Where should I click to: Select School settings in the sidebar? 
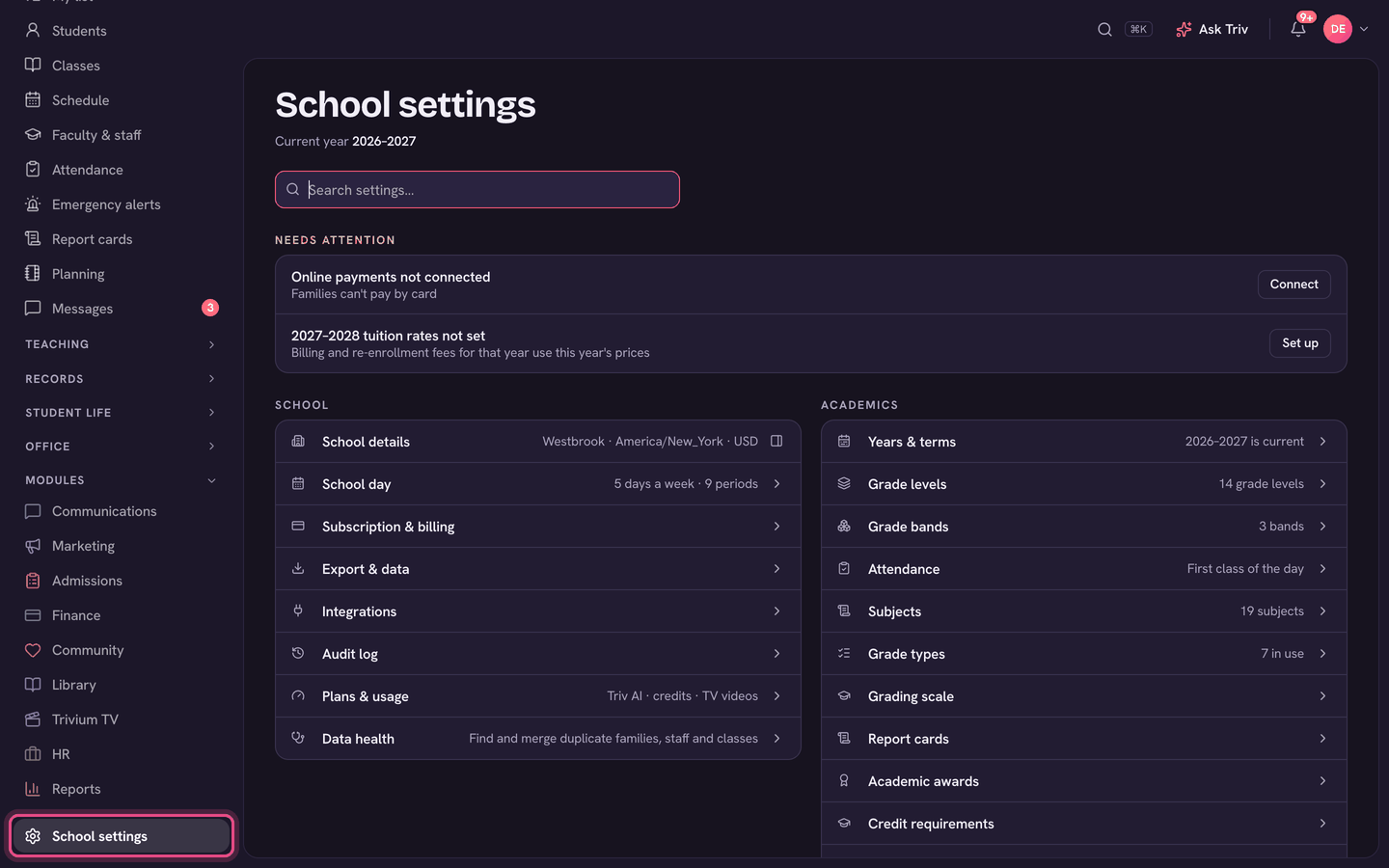pos(121,836)
